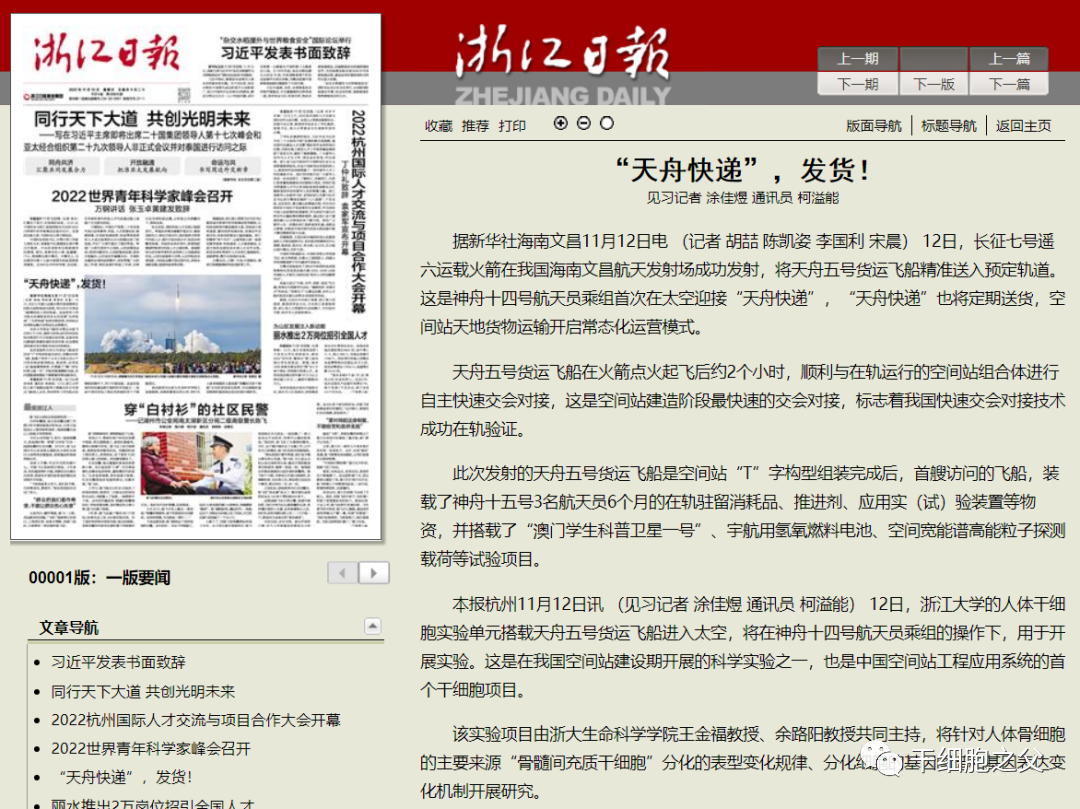The height and width of the screenshot is (809, 1080).
Task: Open 丽水推出2万岗位招引全国人才 article link
Action: (153, 803)
